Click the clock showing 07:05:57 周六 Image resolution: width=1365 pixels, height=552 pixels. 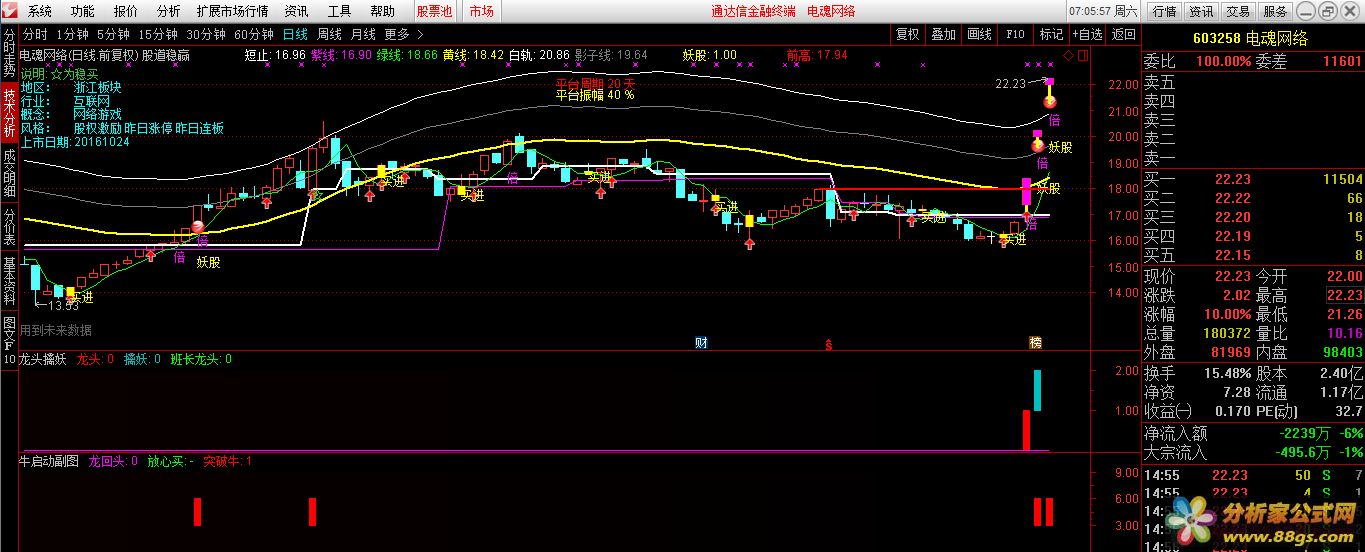coord(1103,11)
